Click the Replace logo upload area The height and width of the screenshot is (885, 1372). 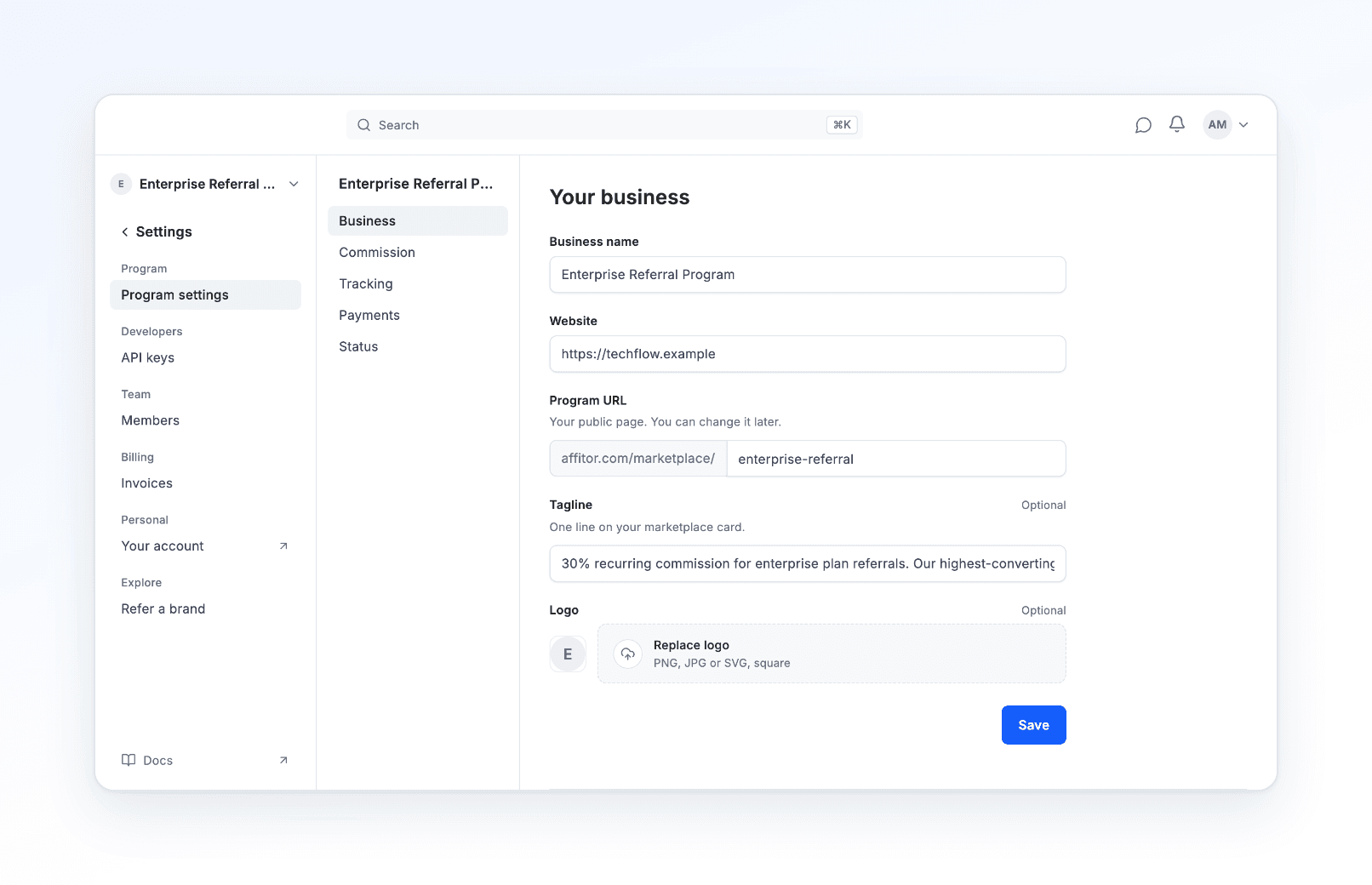832,654
